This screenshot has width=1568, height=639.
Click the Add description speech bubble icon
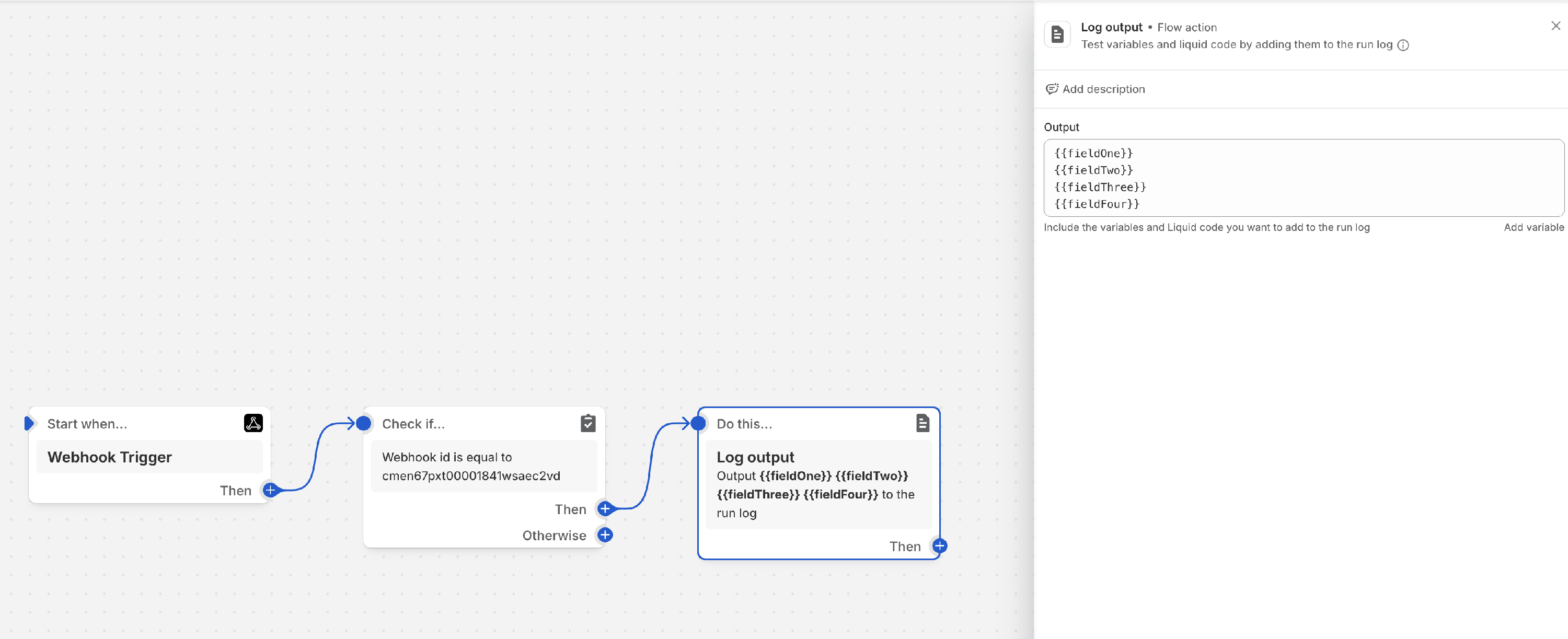[1052, 89]
